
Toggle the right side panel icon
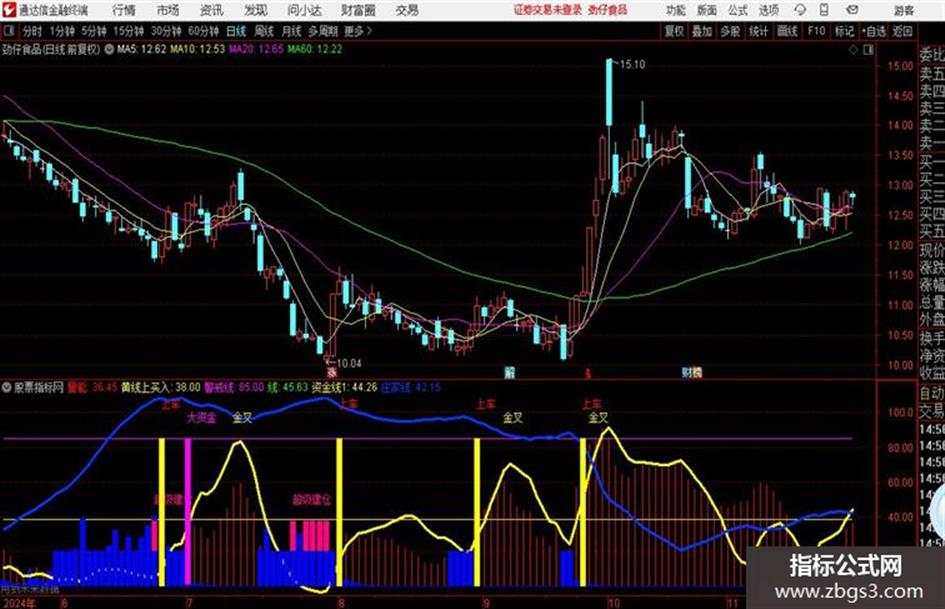[868, 50]
